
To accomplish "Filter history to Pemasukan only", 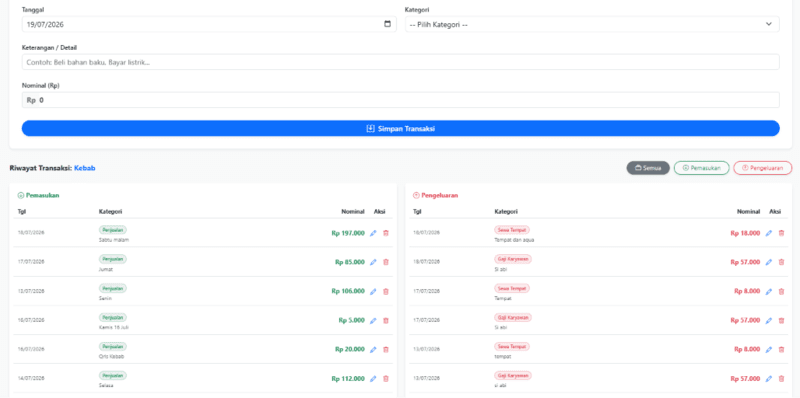I will [x=702, y=168].
